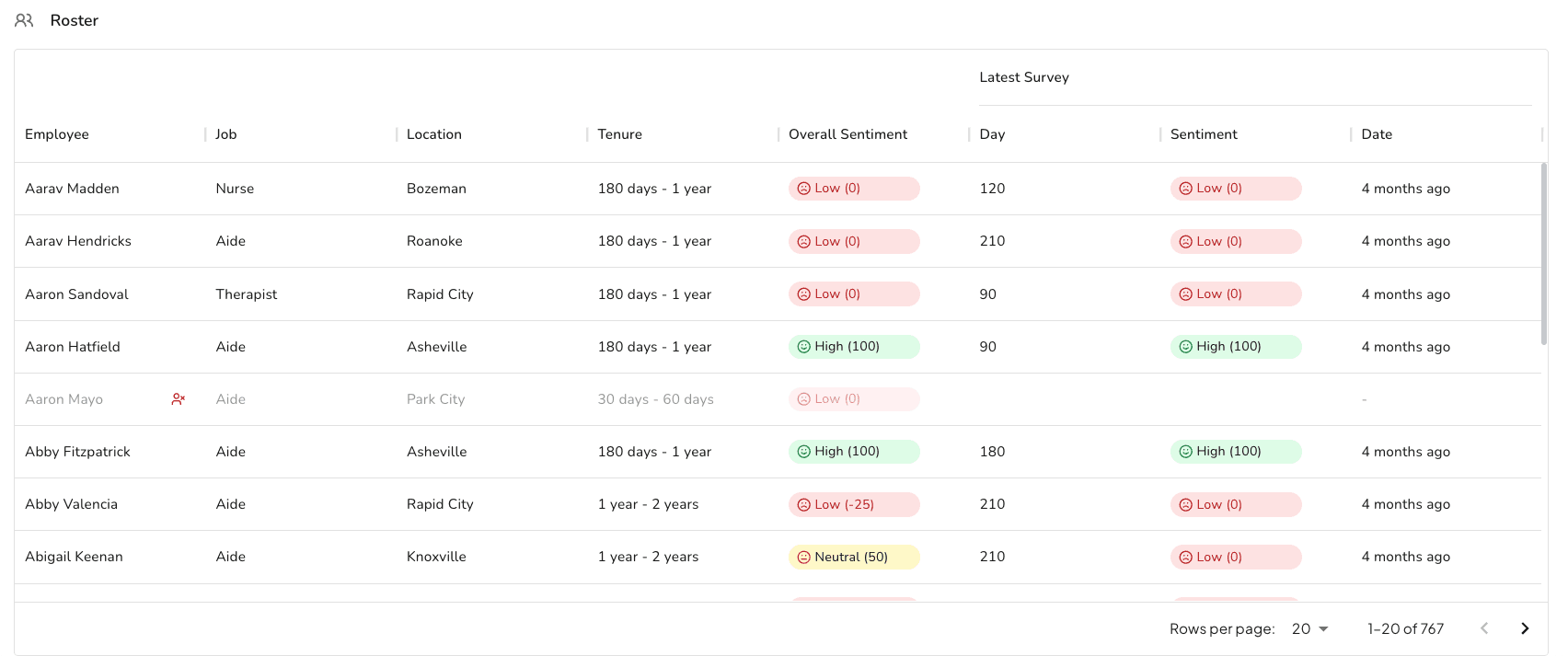The width and height of the screenshot is (1568, 656).
Task: Go to the next page arrow
Action: (x=1525, y=628)
